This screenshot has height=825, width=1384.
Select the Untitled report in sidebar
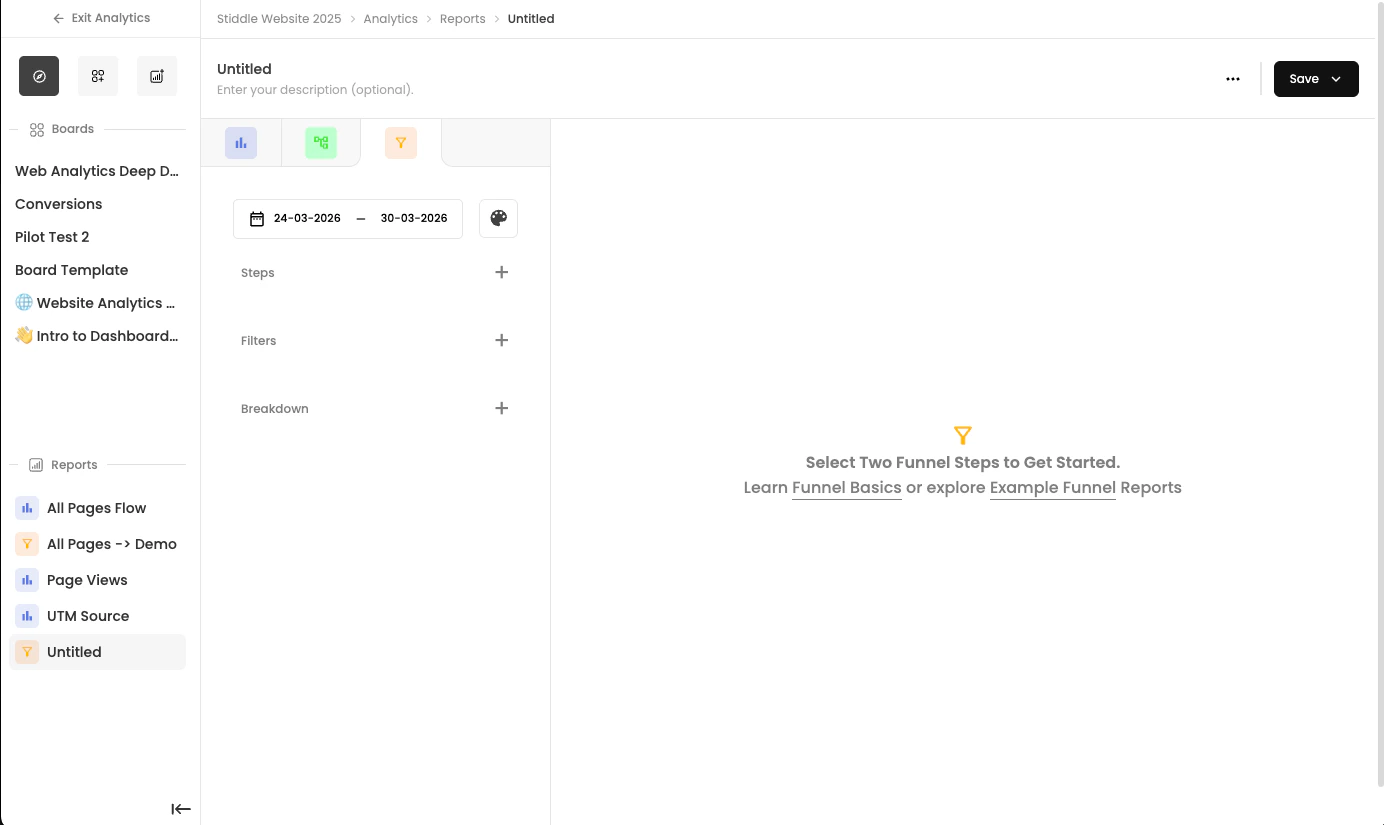(97, 652)
